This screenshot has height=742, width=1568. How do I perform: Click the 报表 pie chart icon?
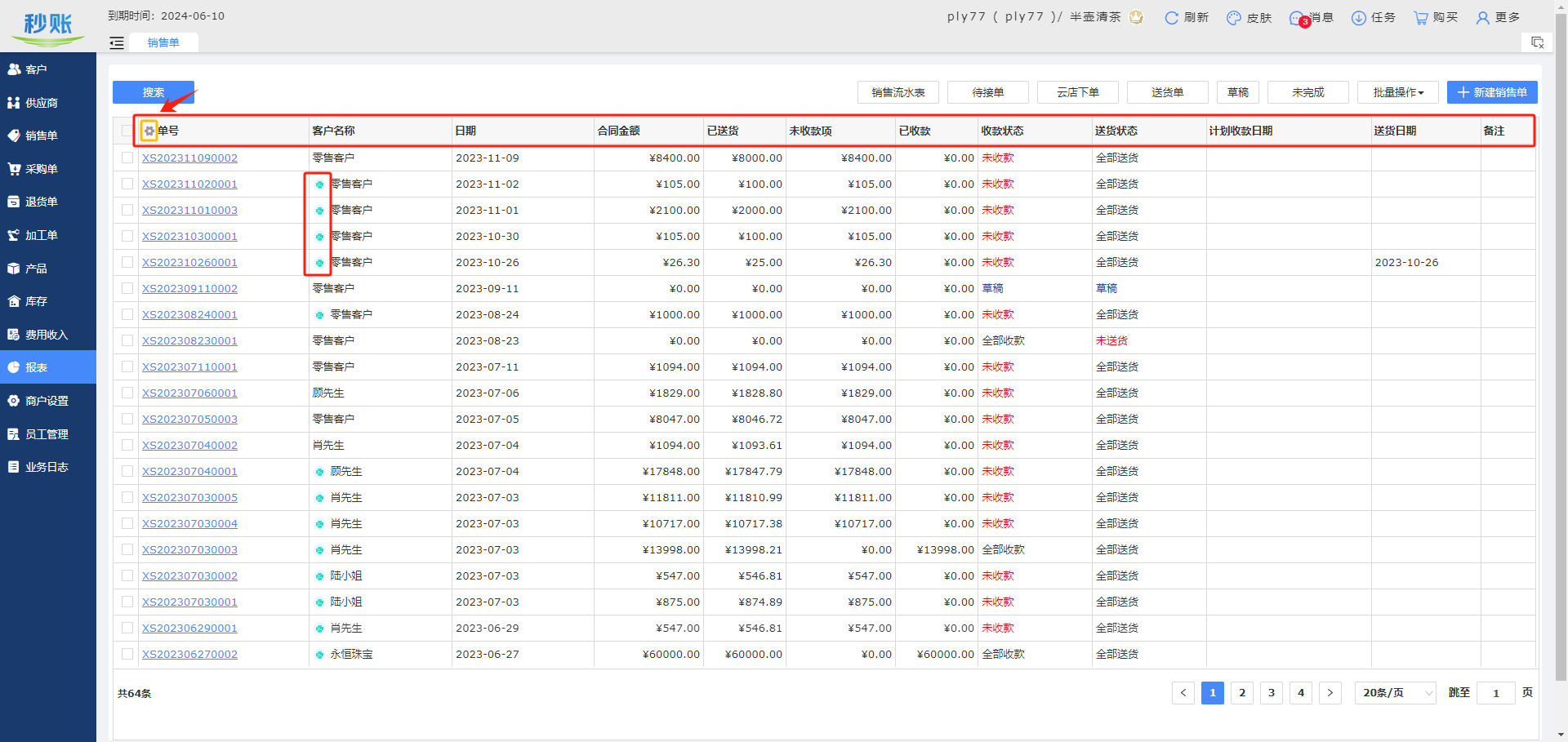coord(14,367)
